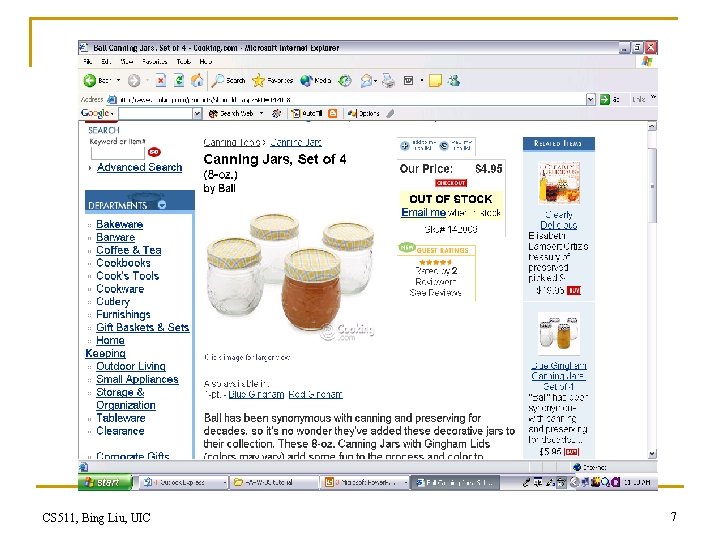This screenshot has height=540, width=720.
Task: Click the Home icon in the toolbar
Action: coord(197,81)
